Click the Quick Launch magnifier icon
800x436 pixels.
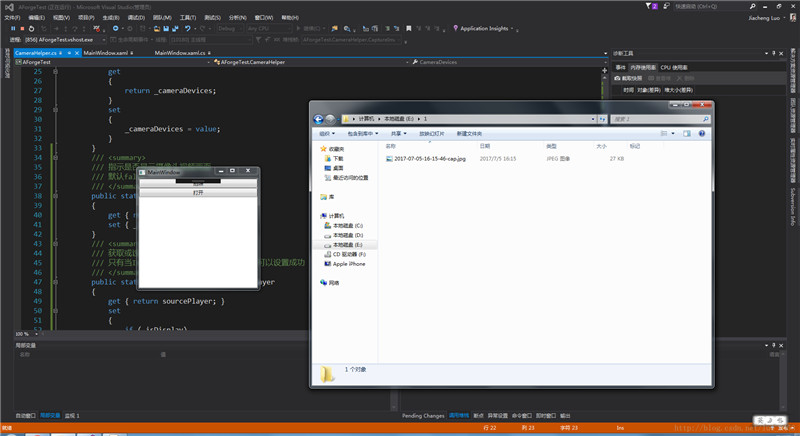coord(752,6)
